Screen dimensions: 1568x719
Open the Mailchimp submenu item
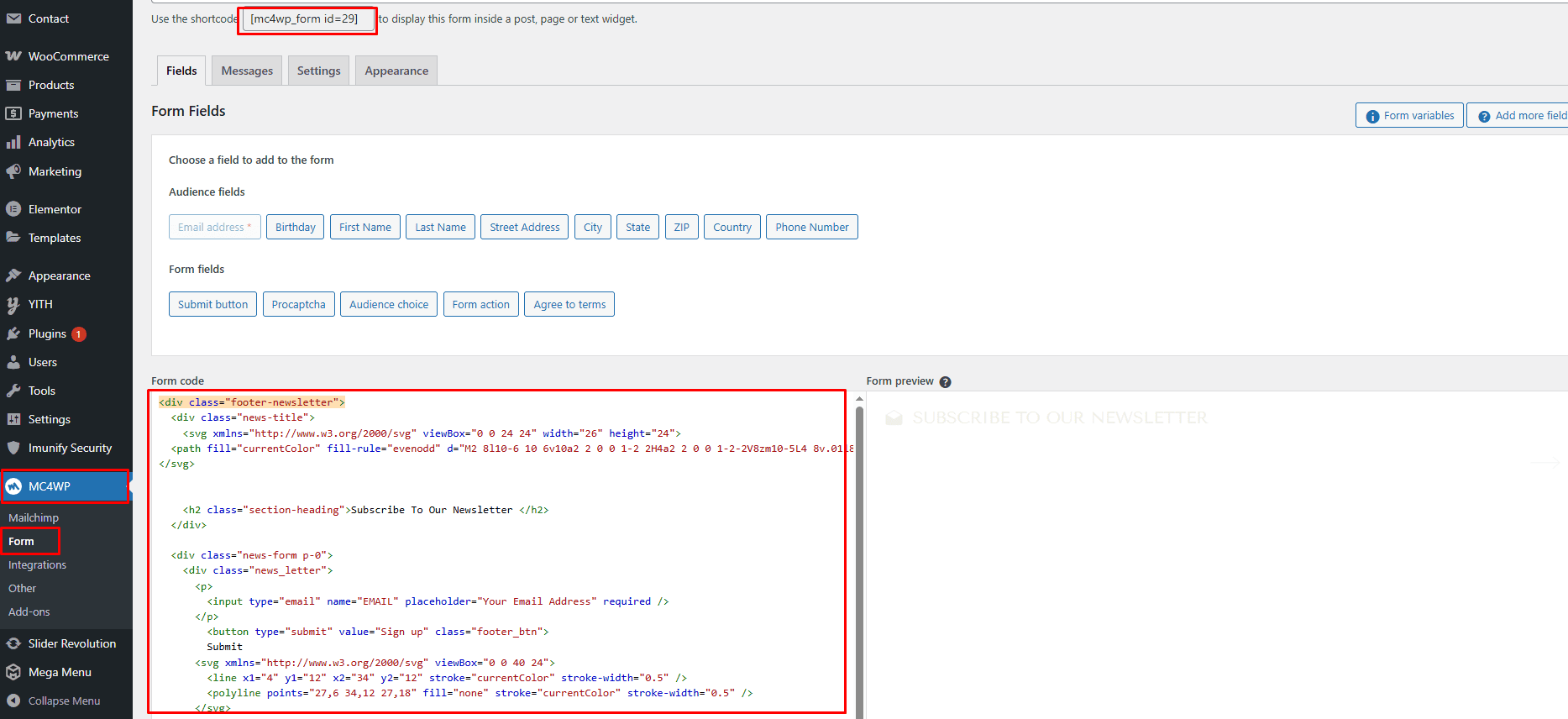pyautogui.click(x=34, y=517)
